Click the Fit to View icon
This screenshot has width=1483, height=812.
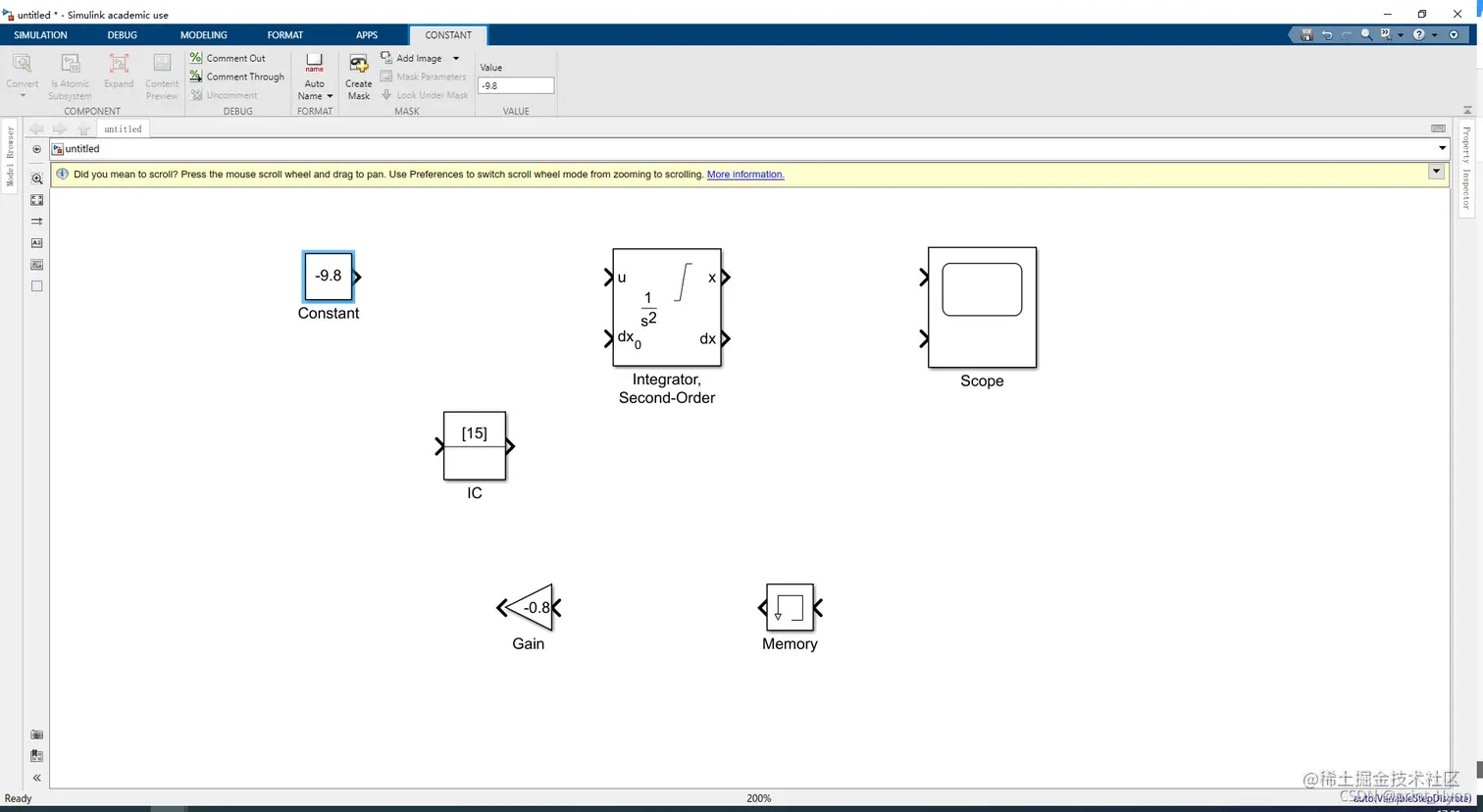coord(36,200)
